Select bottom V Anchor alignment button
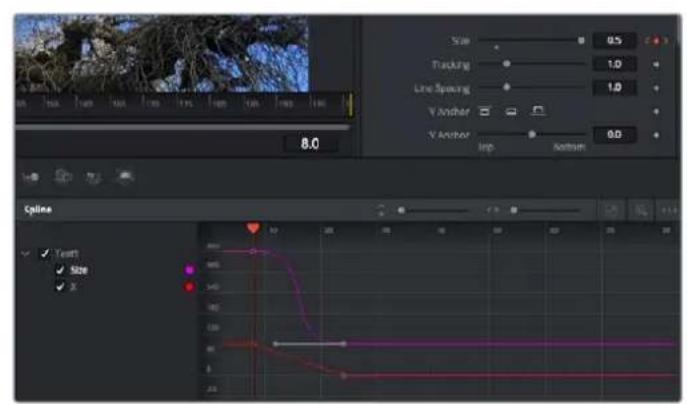Viewport: 687px width, 404px height. (x=538, y=111)
